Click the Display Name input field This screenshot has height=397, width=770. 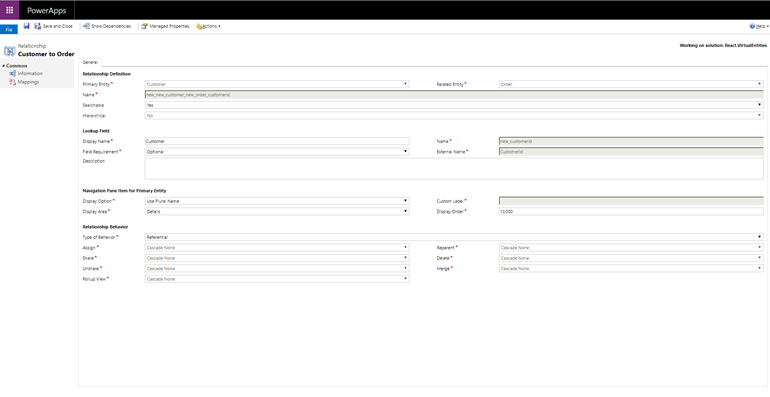277,142
